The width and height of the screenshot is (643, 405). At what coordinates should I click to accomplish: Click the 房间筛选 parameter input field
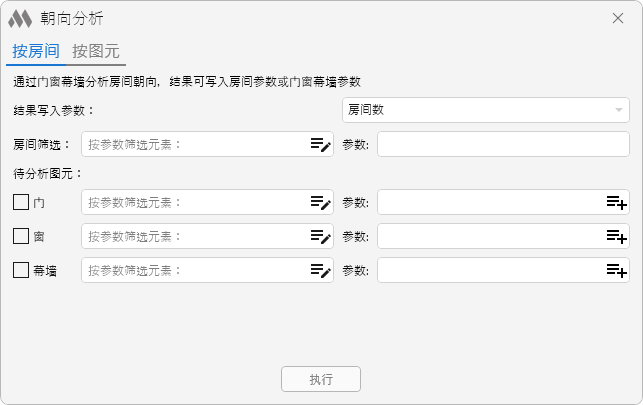tap(503, 144)
